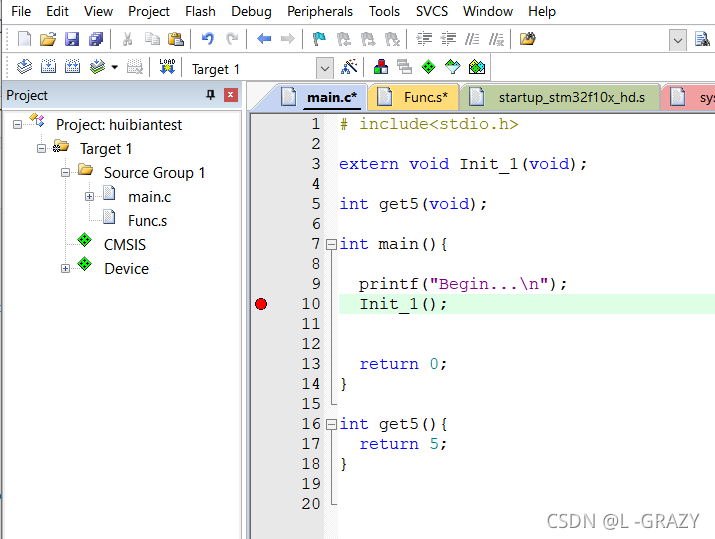Click code line 'return 5;'
The height and width of the screenshot is (539, 715).
(x=403, y=444)
